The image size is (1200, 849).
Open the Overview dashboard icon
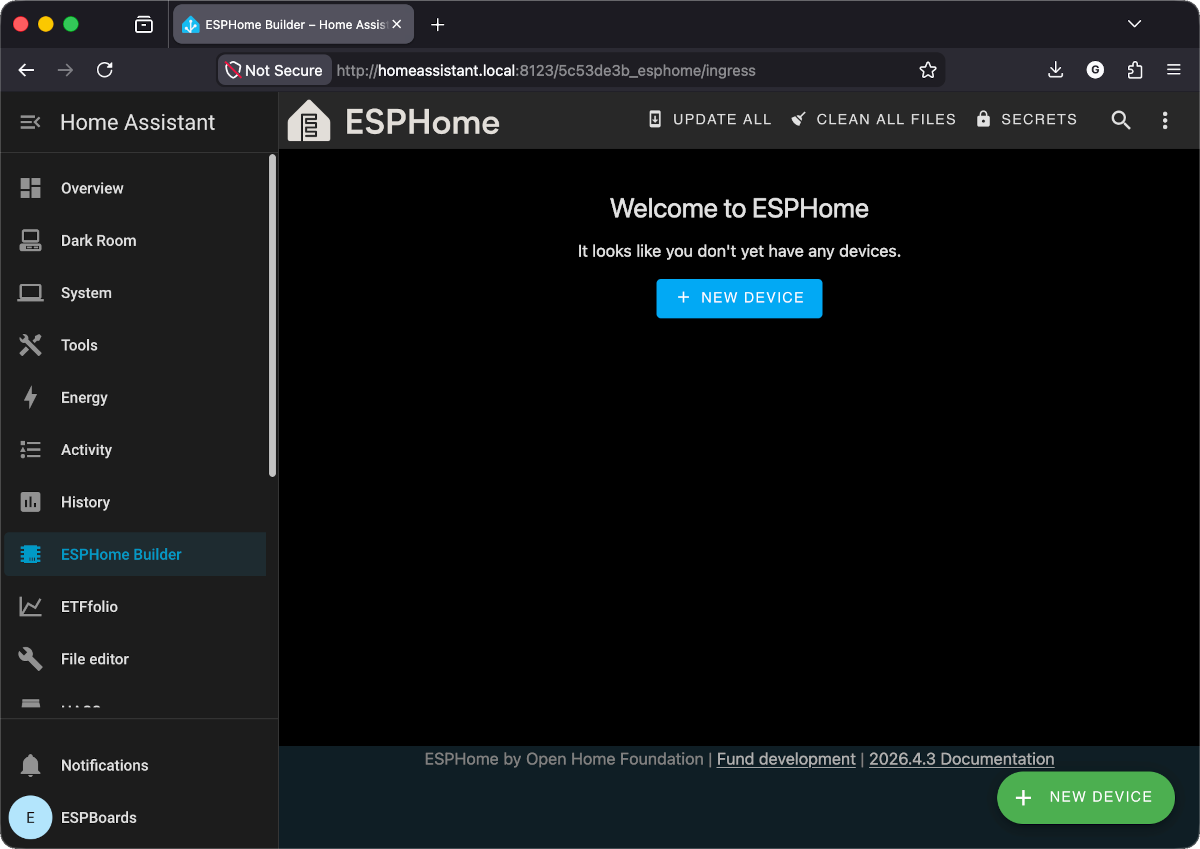[31, 188]
